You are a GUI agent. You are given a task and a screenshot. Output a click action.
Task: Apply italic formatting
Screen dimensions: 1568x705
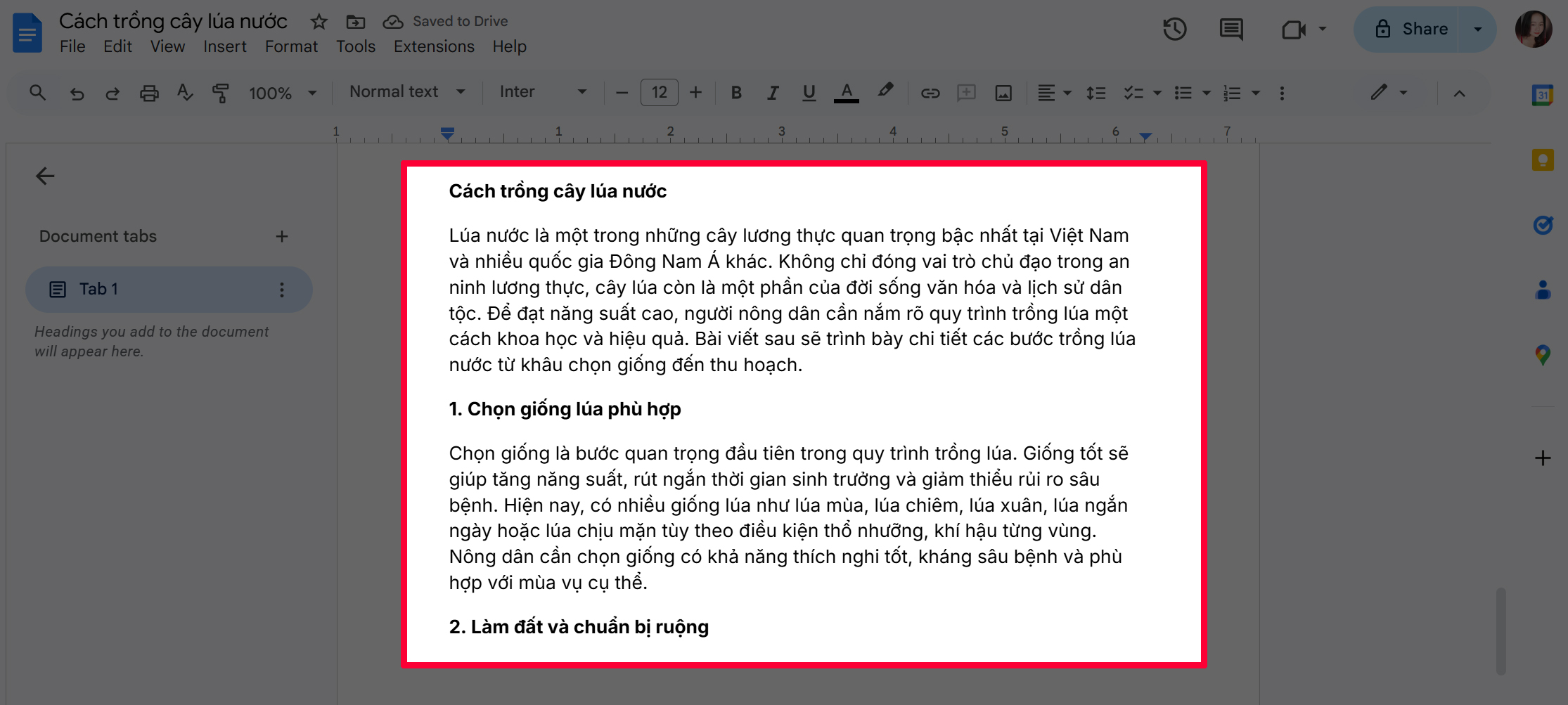tap(773, 92)
